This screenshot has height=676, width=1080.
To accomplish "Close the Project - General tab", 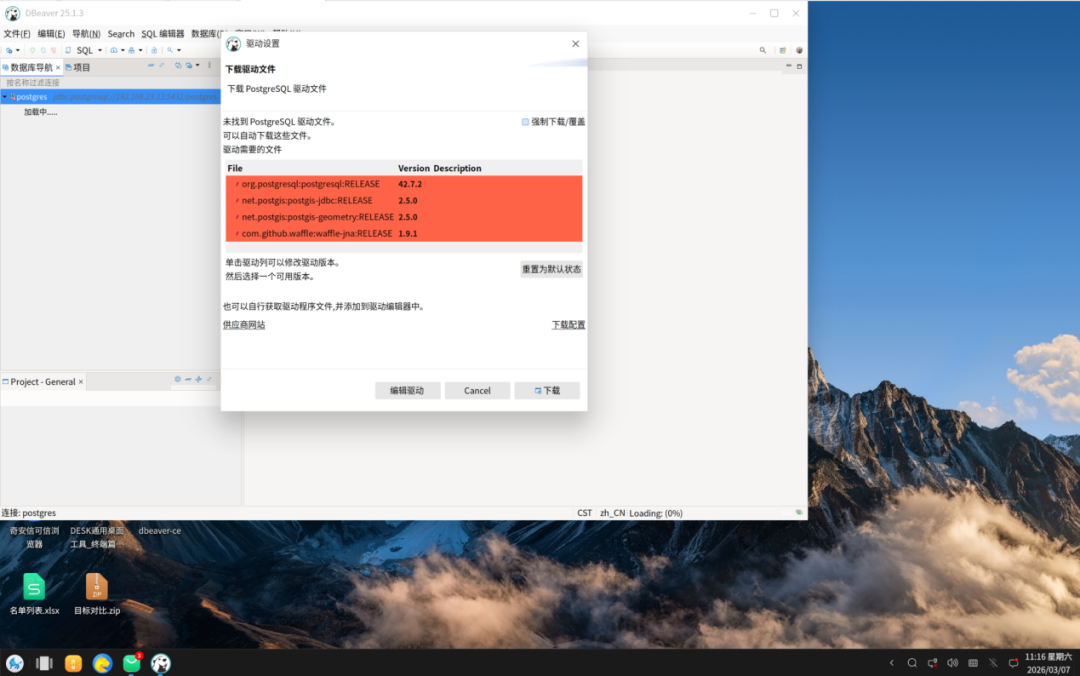I will (81, 382).
